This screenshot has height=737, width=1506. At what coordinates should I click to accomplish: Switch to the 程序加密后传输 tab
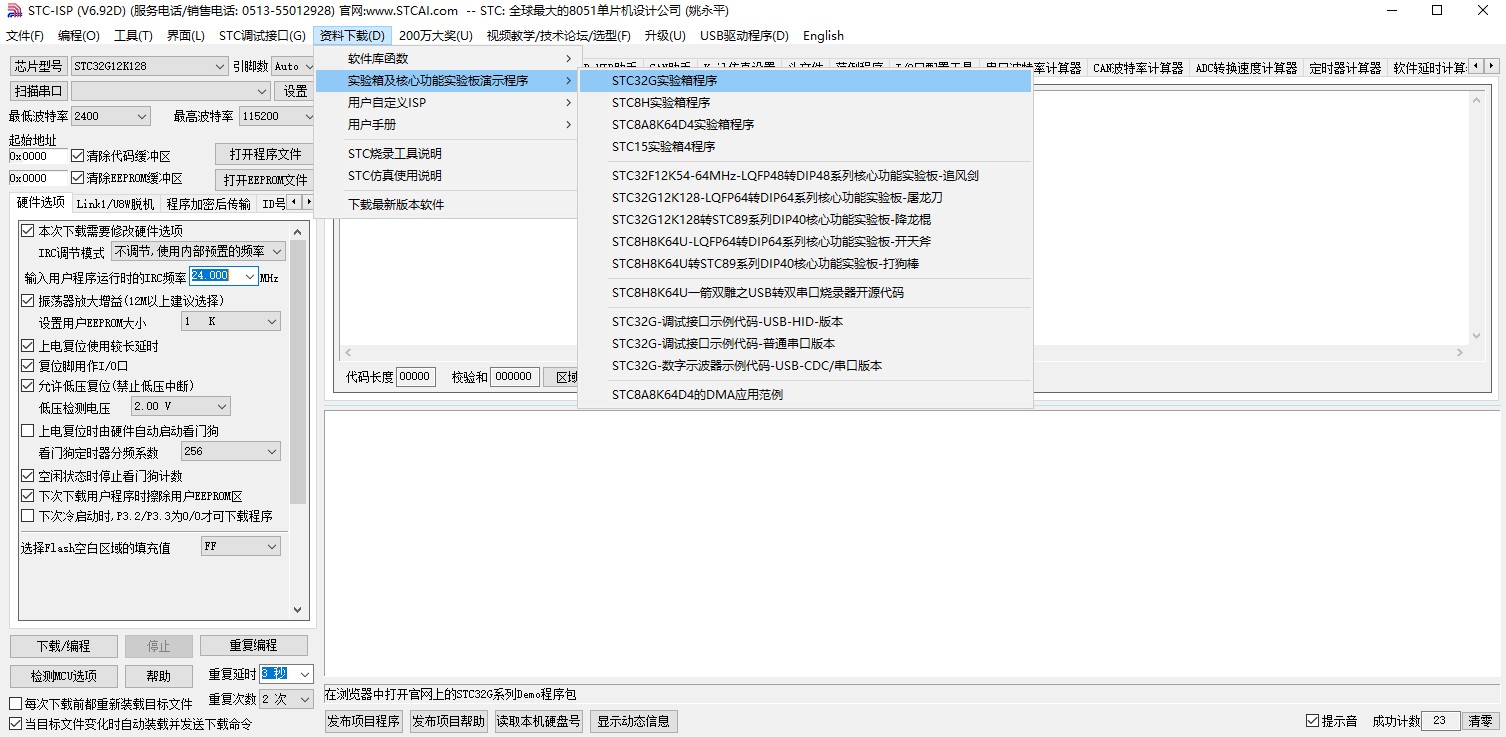208,204
